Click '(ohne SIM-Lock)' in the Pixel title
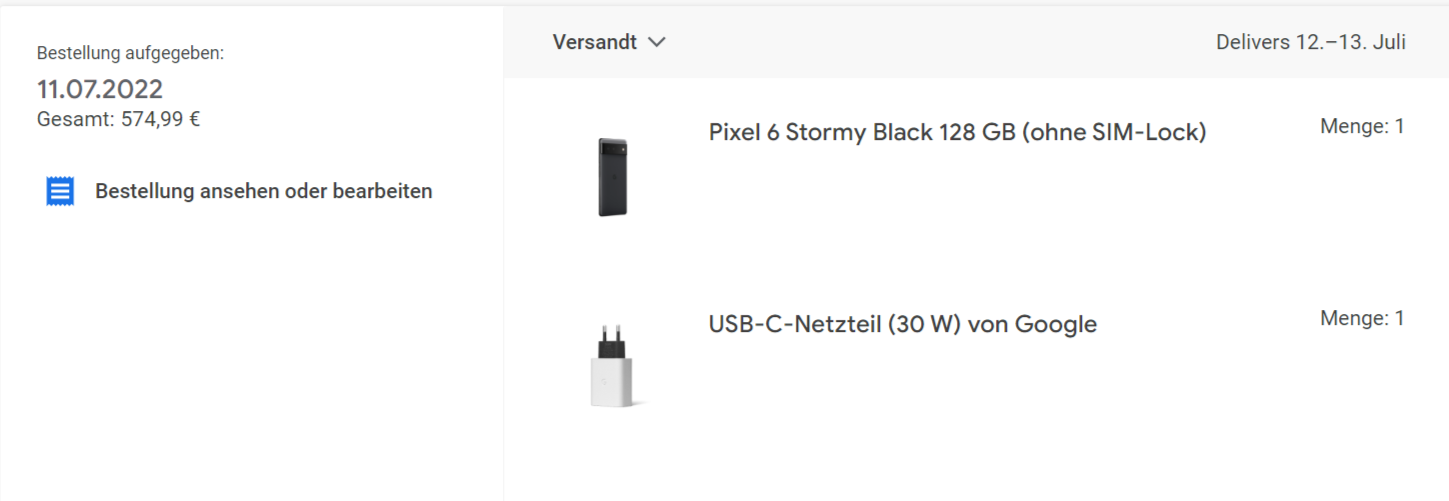Viewport: 1449px width, 501px height. [1113, 132]
